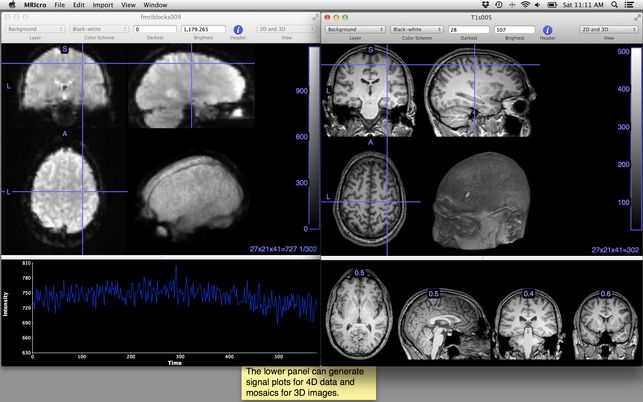Click the Header info icon in fmriblocks009 window

pyautogui.click(x=238, y=30)
